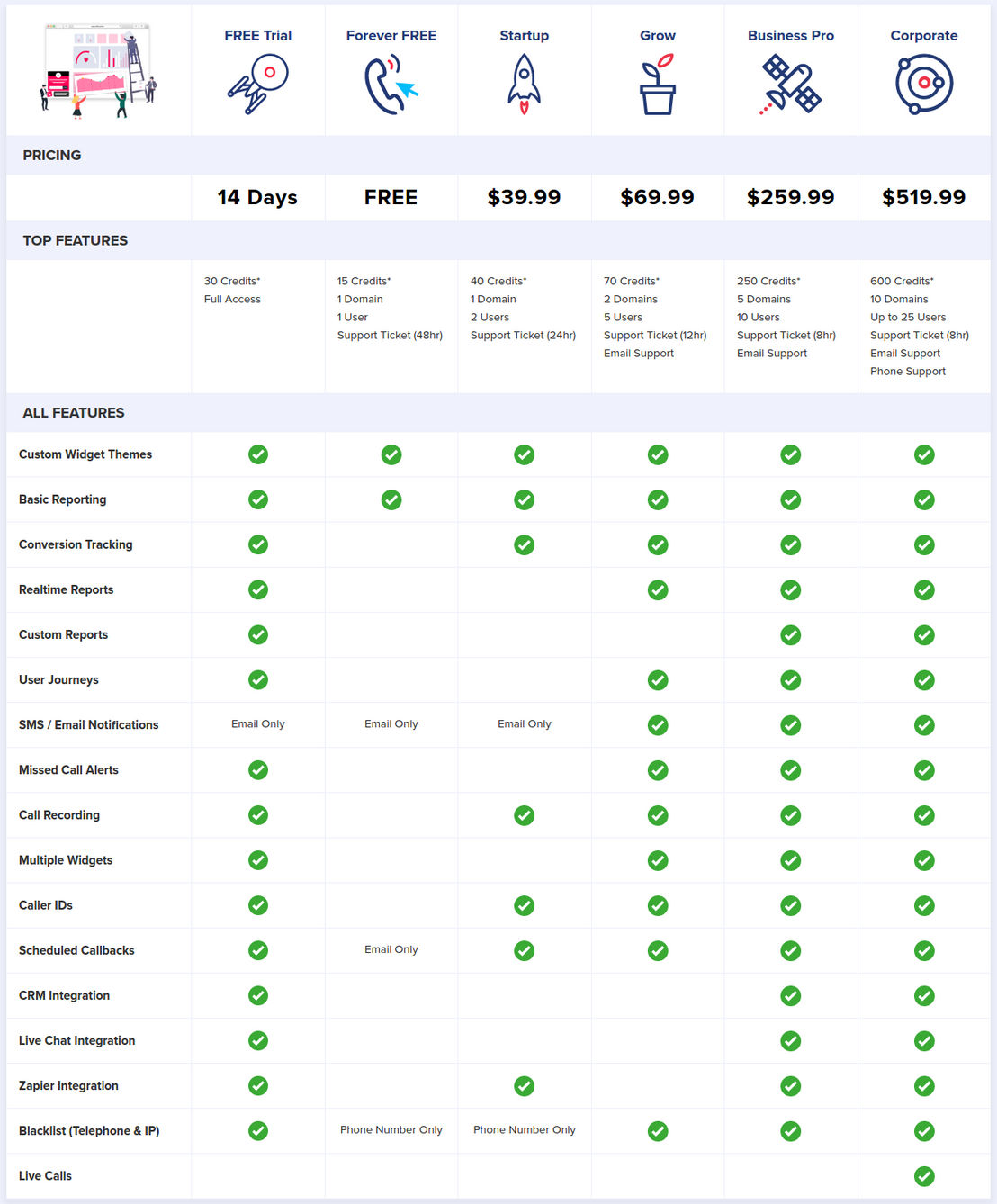The width and height of the screenshot is (997, 1204).
Task: Click Custom Reports checkmark under Business Pro
Action: (791, 635)
